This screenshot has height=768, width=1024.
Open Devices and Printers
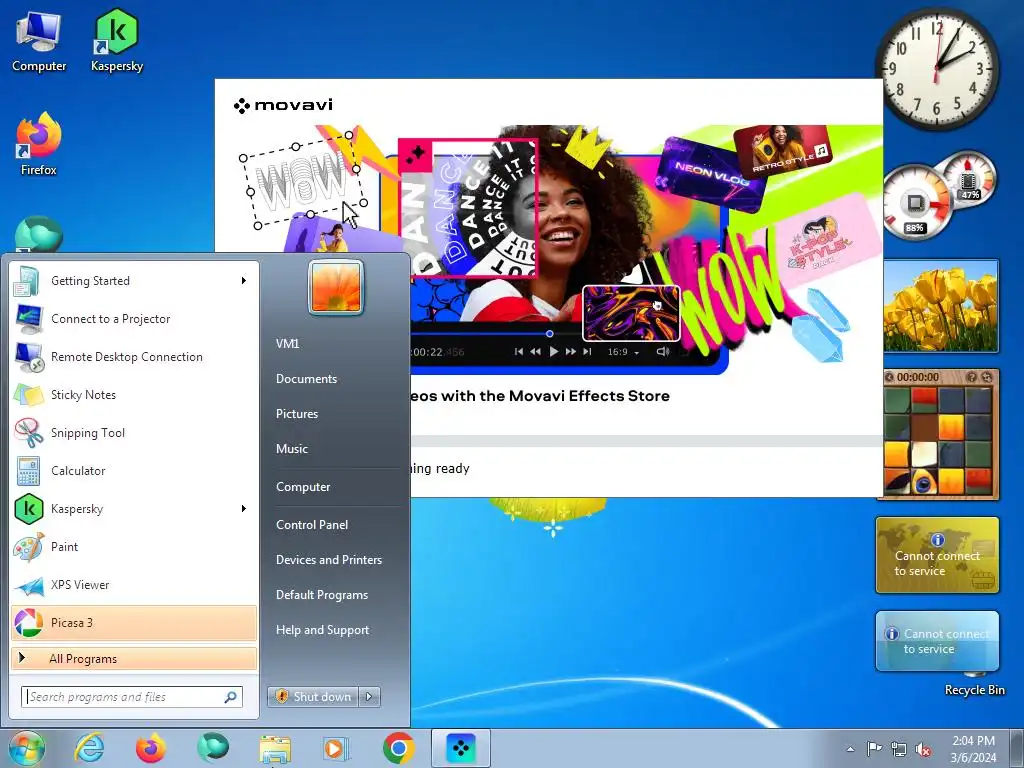coord(328,560)
